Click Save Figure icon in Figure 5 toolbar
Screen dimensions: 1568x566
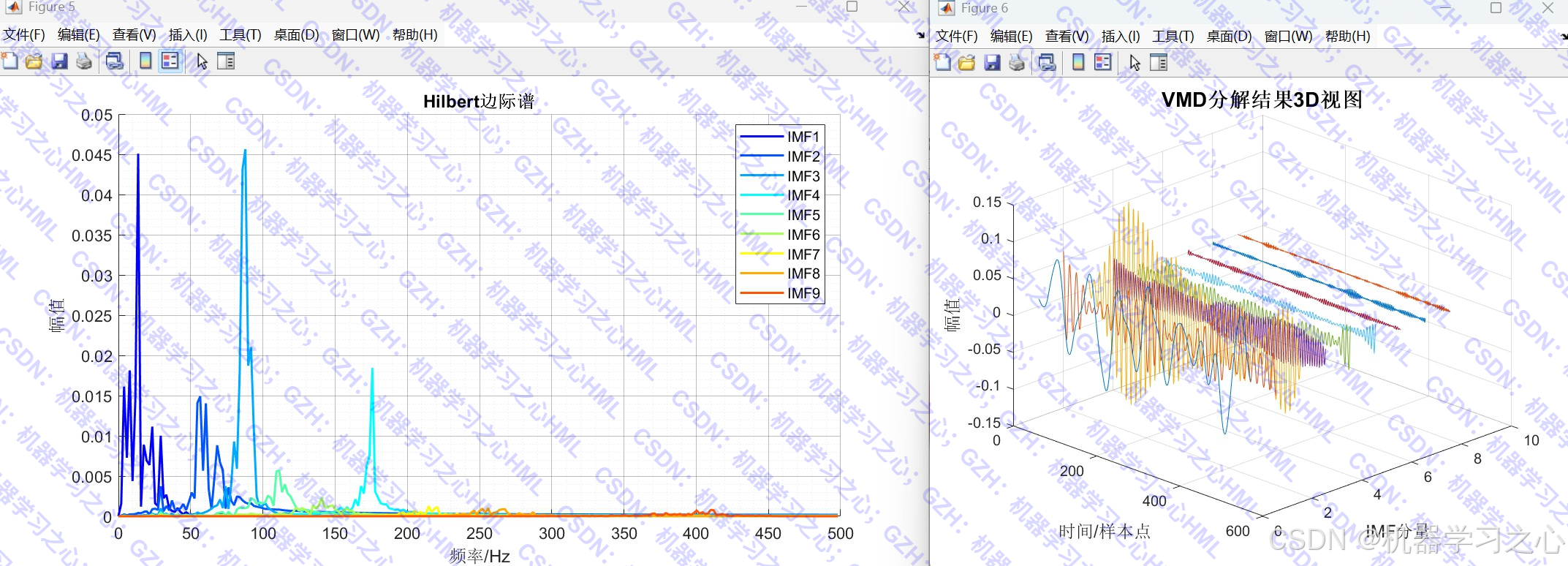click(x=59, y=61)
